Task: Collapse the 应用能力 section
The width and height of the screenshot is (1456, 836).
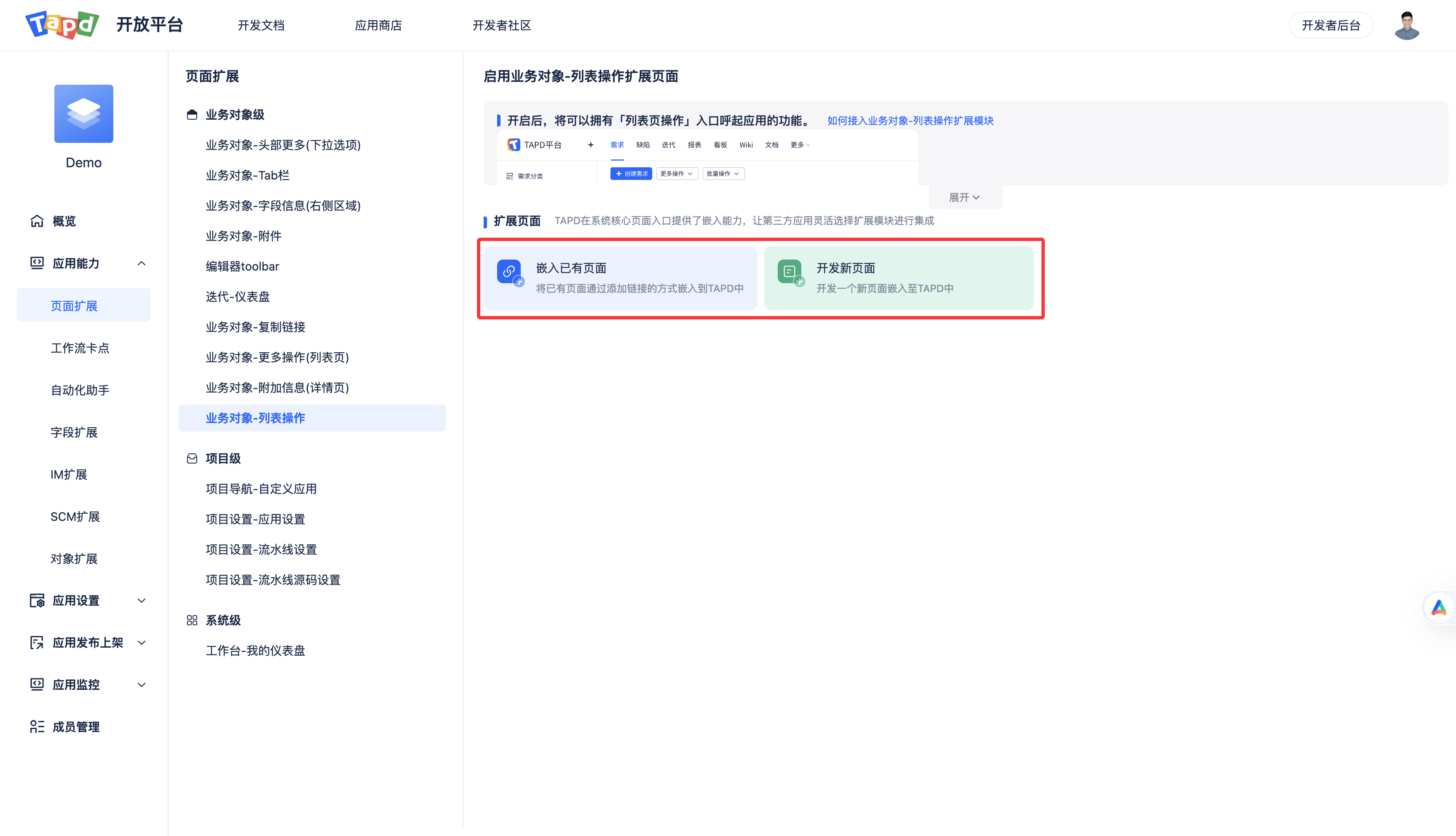Action: 142,263
